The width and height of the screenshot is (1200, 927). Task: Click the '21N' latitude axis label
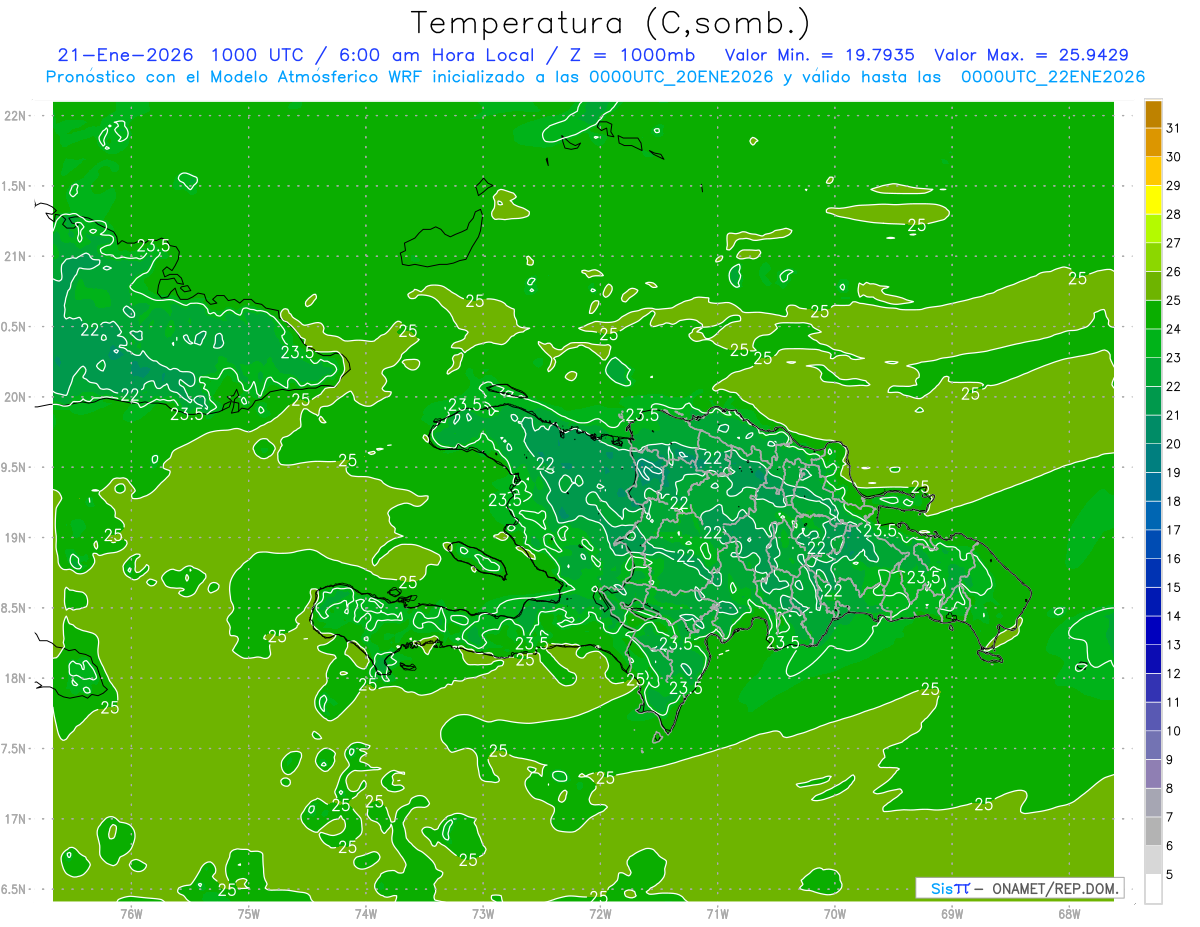click(x=15, y=257)
